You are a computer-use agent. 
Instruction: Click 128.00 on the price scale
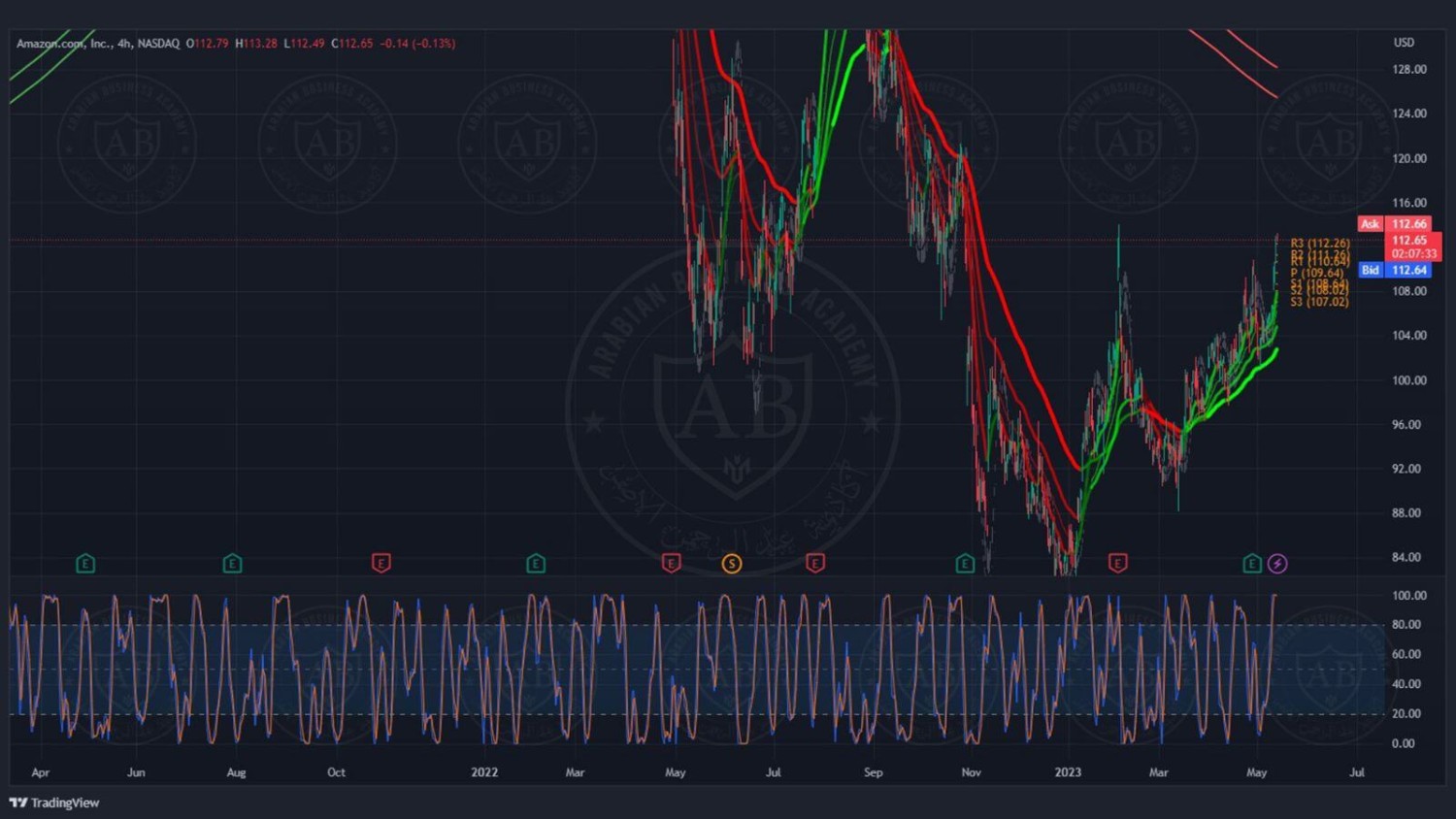(x=1408, y=69)
